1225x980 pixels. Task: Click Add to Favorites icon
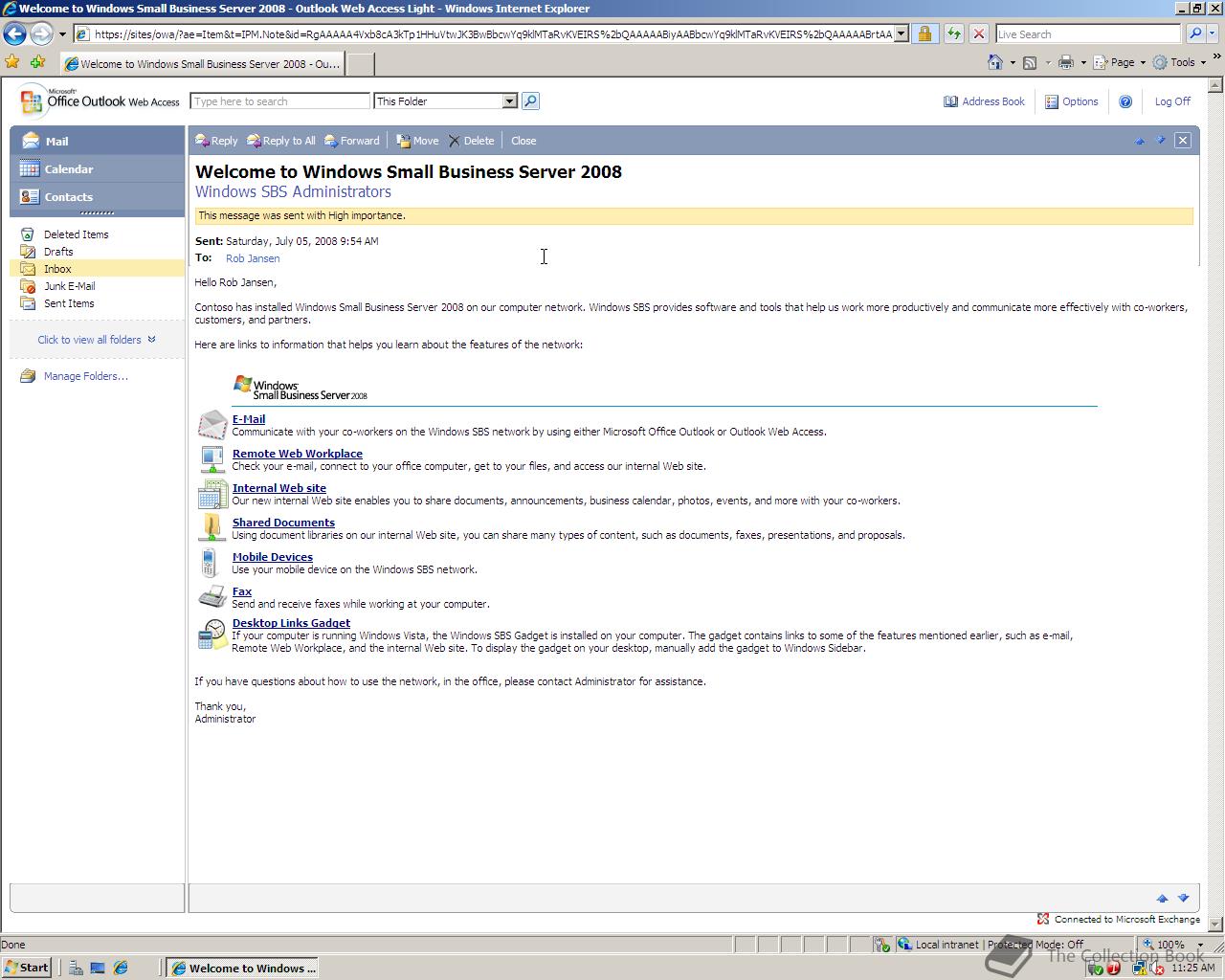point(38,62)
